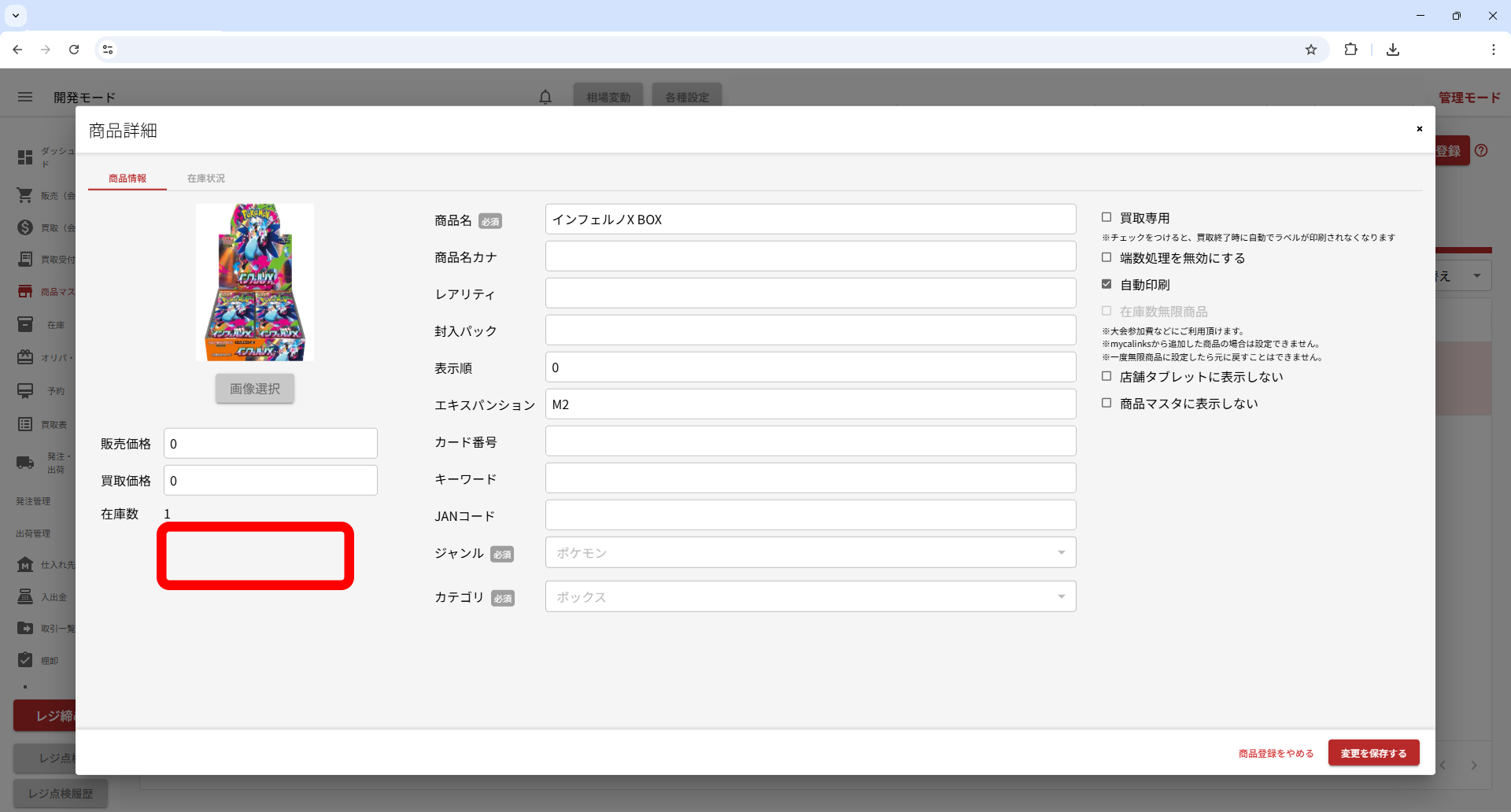Click the notification bell icon
The height and width of the screenshot is (812, 1511).
pos(545,97)
